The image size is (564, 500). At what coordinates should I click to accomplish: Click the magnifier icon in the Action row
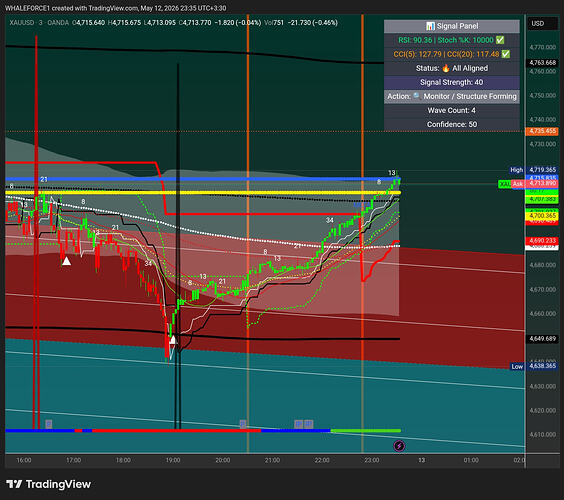point(417,96)
